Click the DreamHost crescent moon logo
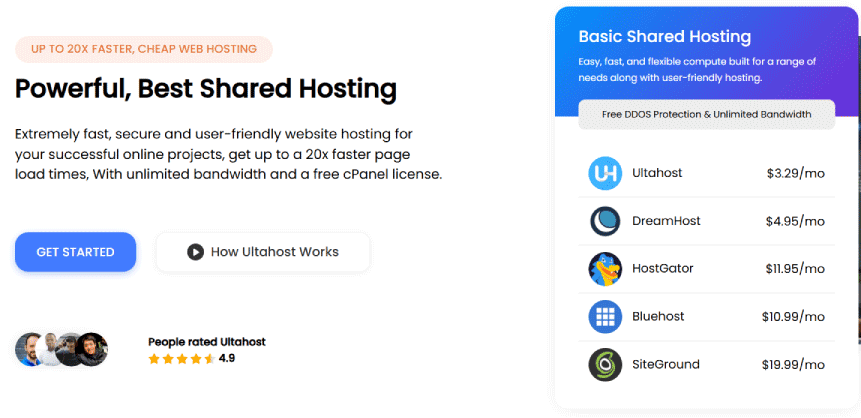Viewport: 861px width, 418px height. pos(605,221)
